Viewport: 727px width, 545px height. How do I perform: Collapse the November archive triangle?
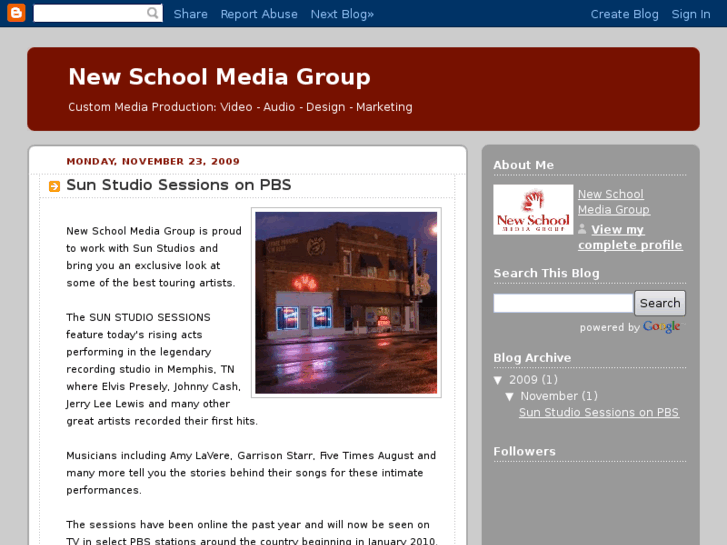(x=510, y=397)
